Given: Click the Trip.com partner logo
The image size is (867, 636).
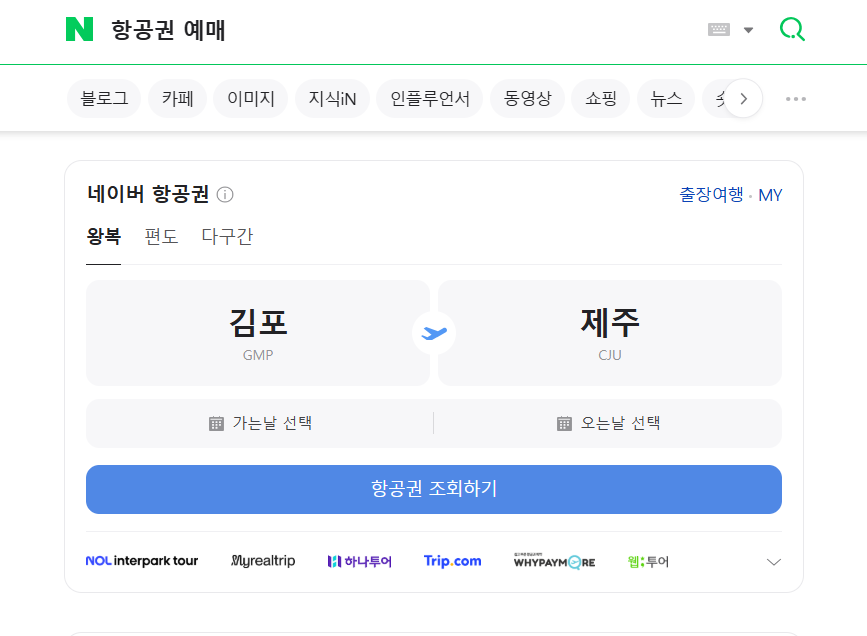Looking at the screenshot, I should [452, 561].
